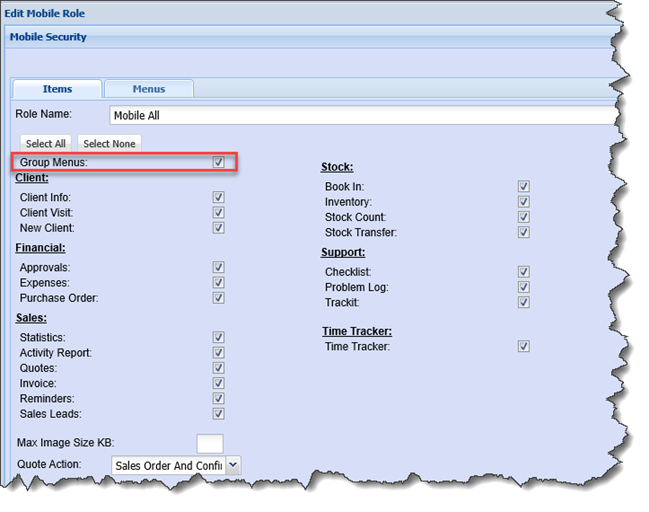Uncheck the Sales Leads checkbox
The image size is (649, 512).
(x=218, y=413)
